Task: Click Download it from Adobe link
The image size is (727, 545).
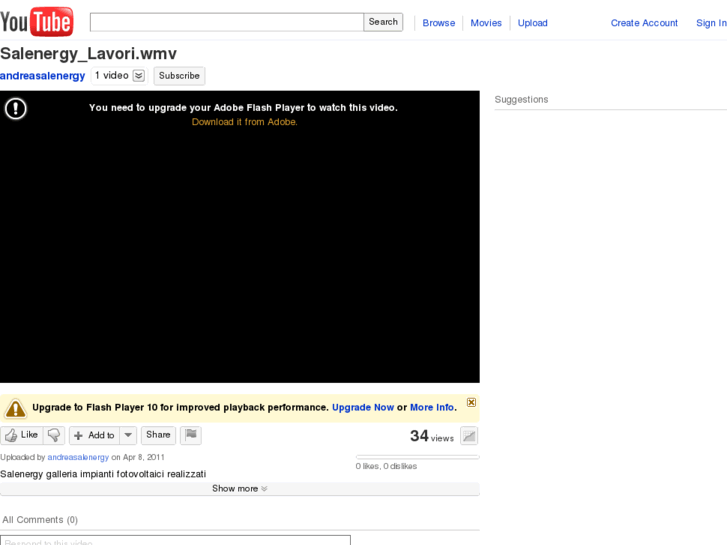Action: [244, 122]
